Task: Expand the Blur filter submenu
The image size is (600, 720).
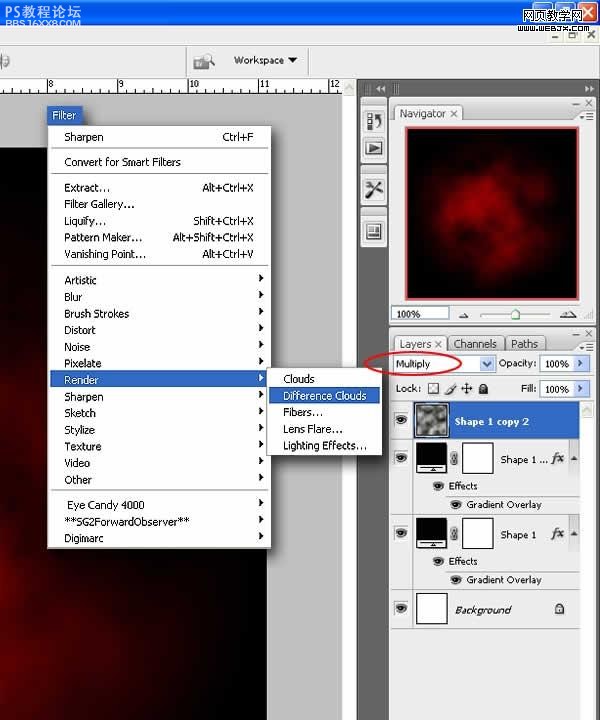Action: tap(159, 297)
